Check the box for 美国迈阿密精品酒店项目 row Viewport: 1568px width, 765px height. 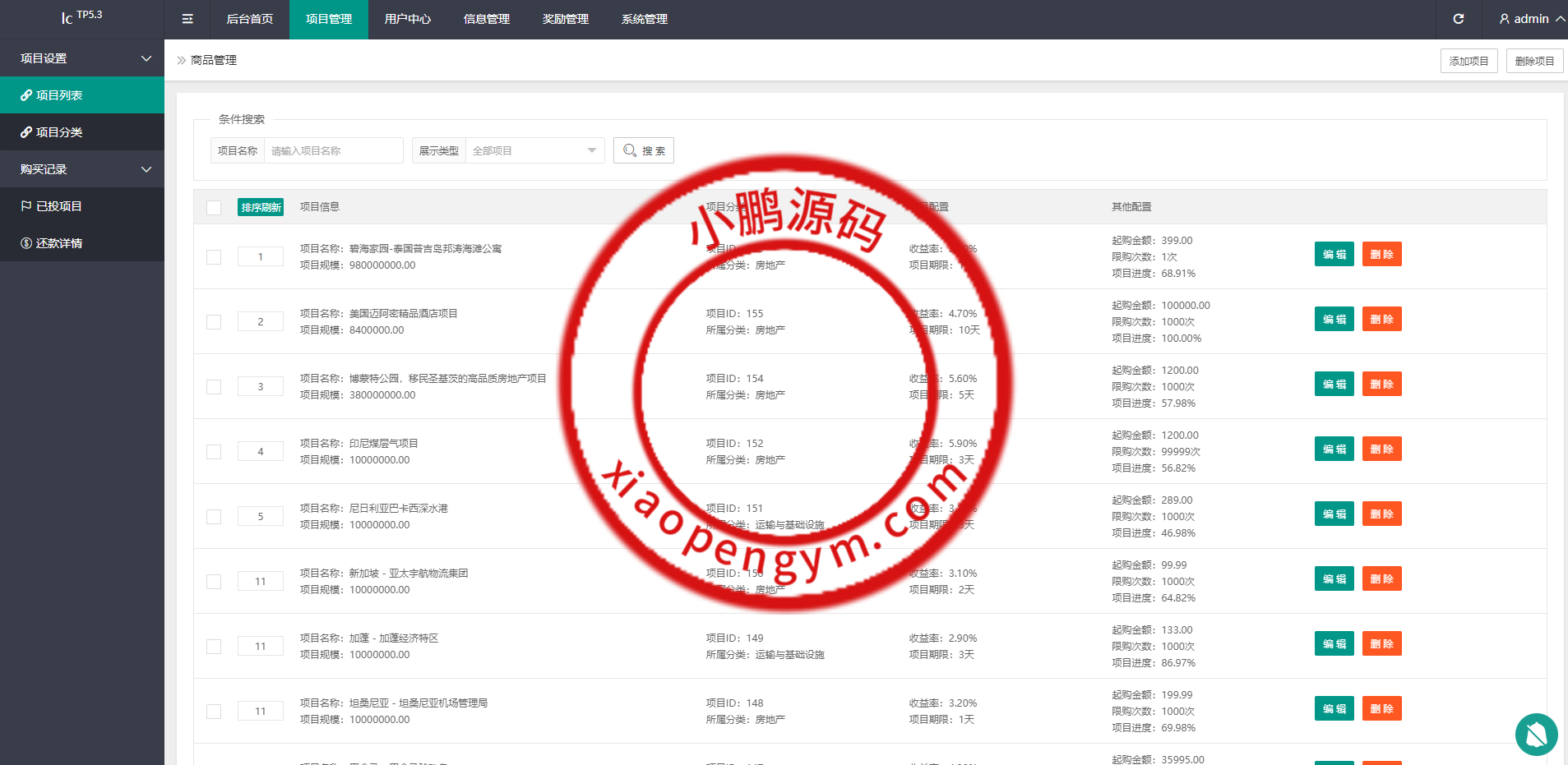pos(214,322)
